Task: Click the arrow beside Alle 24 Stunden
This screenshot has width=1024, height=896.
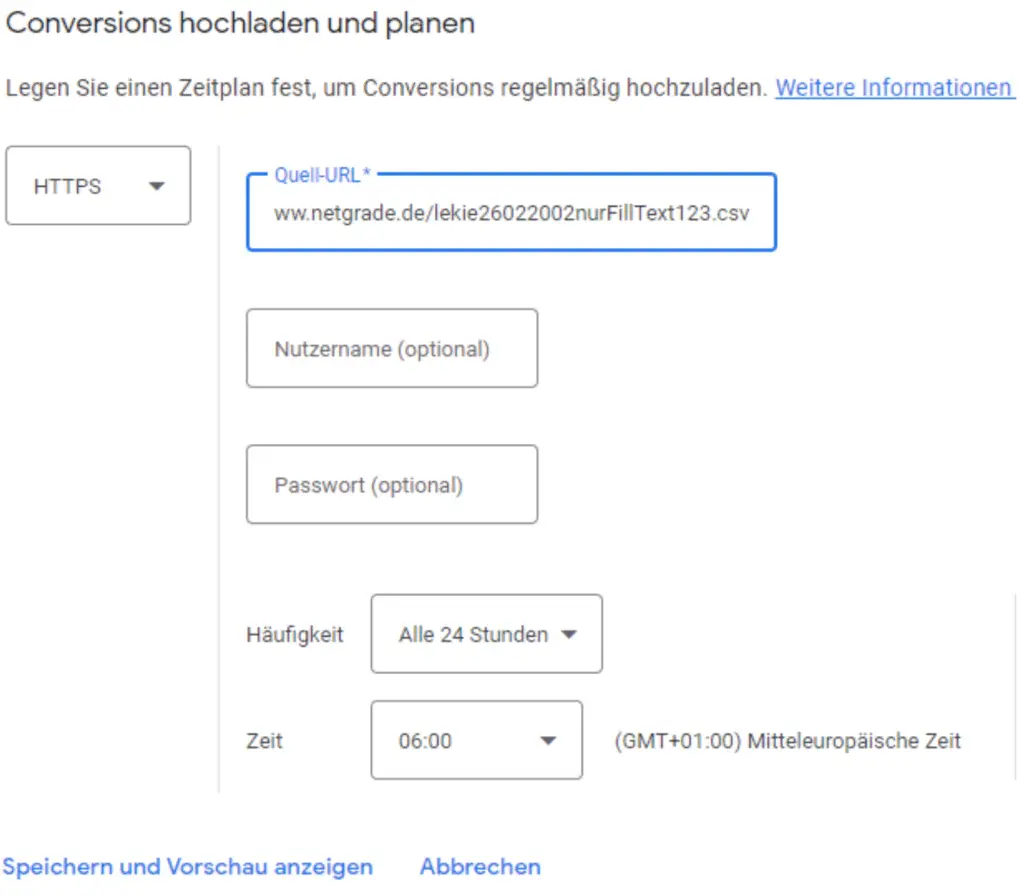Action: [x=569, y=634]
